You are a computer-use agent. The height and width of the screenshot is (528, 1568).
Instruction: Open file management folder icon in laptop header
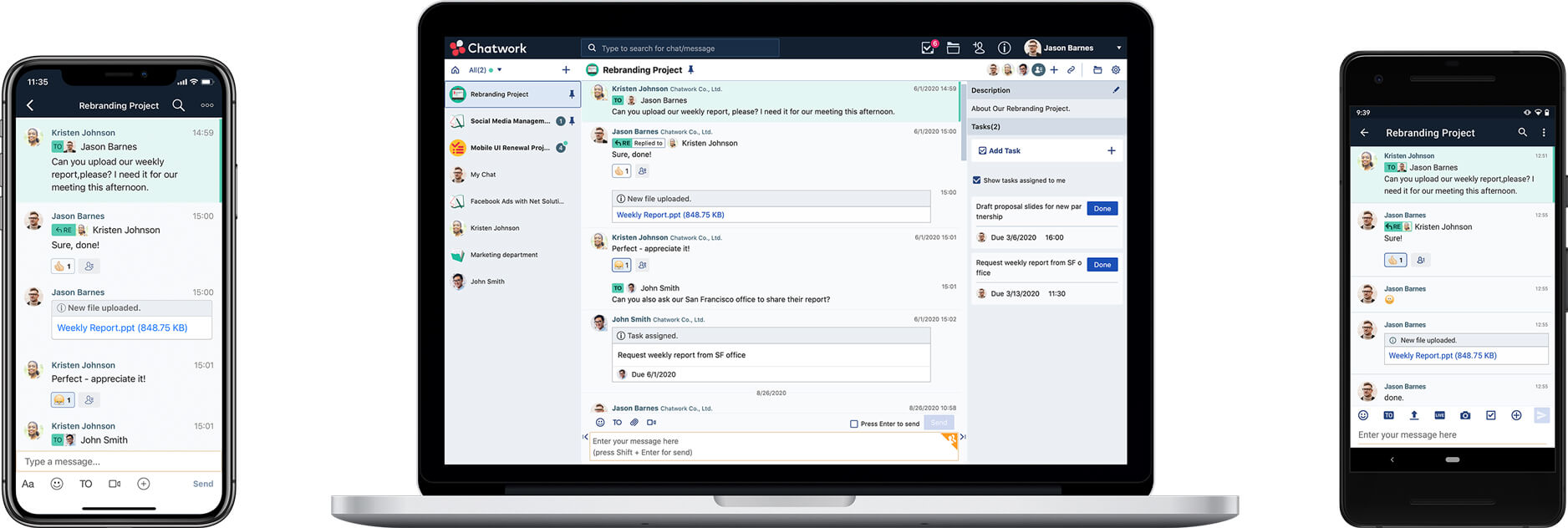click(x=953, y=48)
